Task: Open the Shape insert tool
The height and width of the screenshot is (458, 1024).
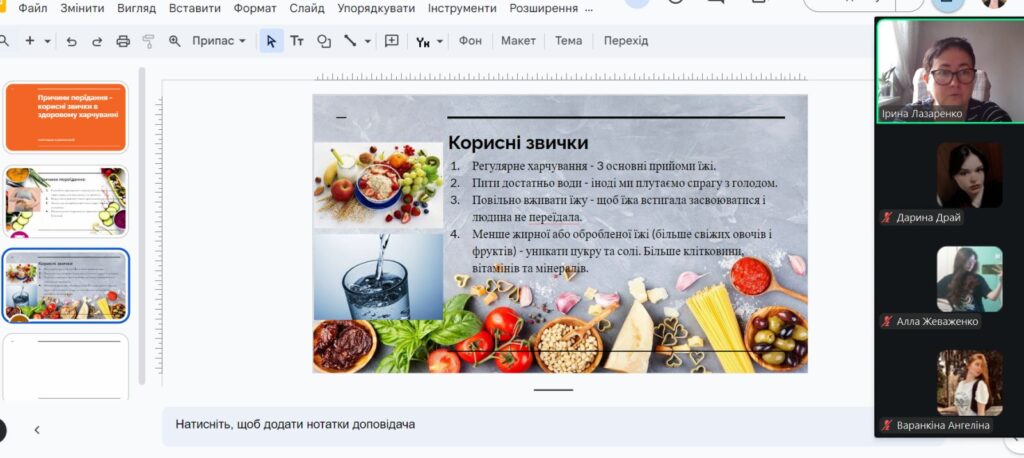Action: (x=324, y=41)
